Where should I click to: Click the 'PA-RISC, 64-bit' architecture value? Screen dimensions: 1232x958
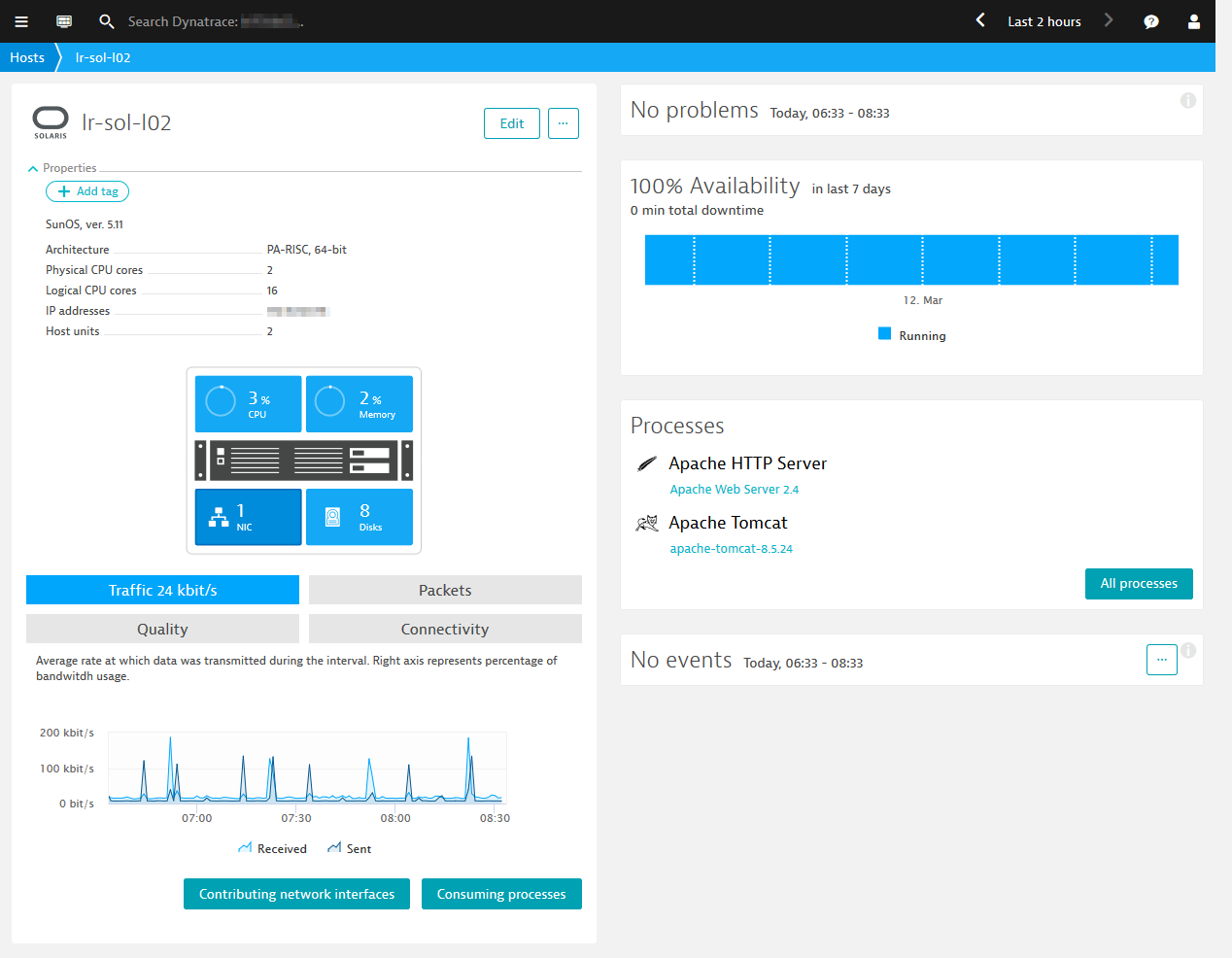pyautogui.click(x=307, y=250)
